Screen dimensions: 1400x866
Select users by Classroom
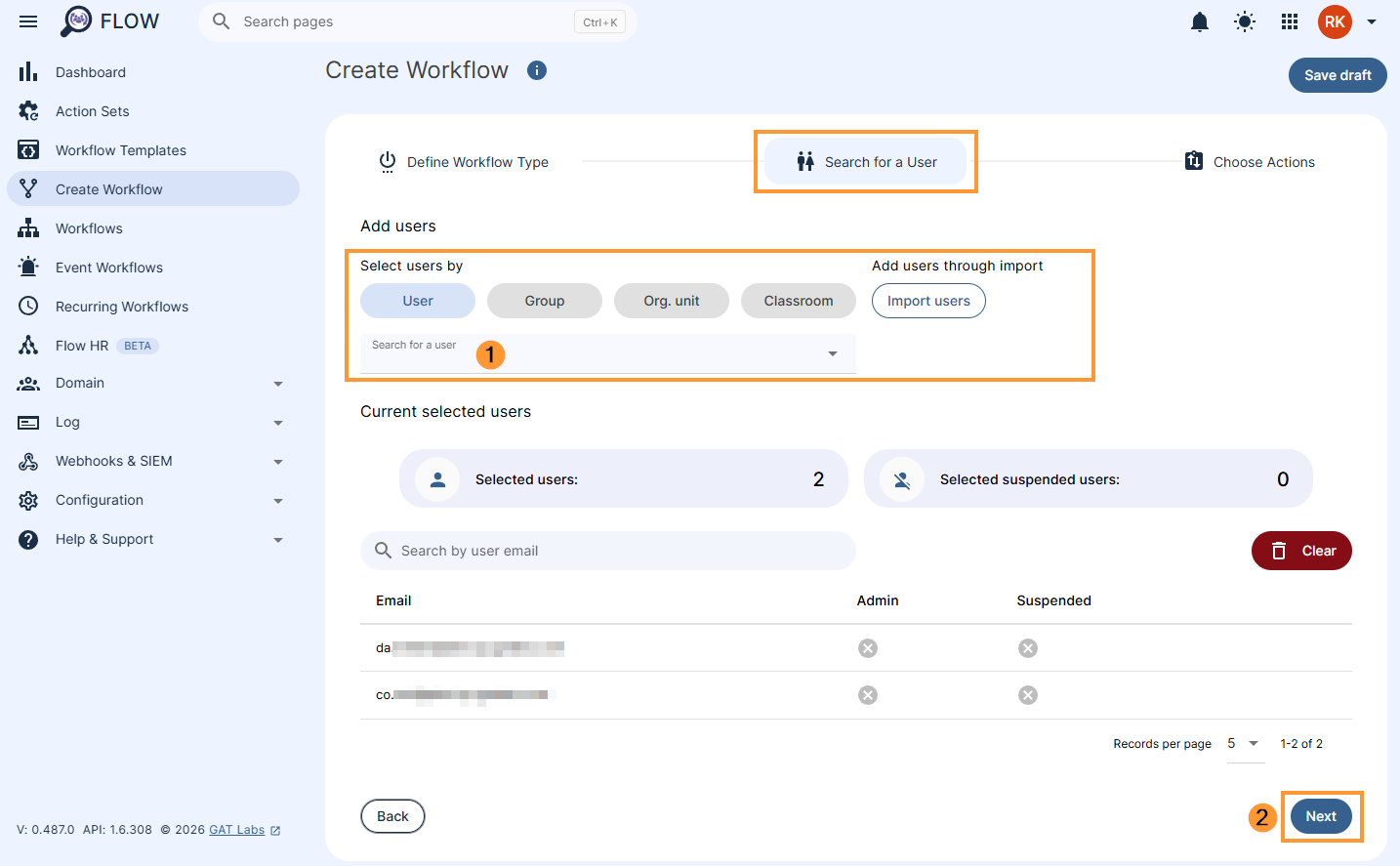tap(799, 301)
